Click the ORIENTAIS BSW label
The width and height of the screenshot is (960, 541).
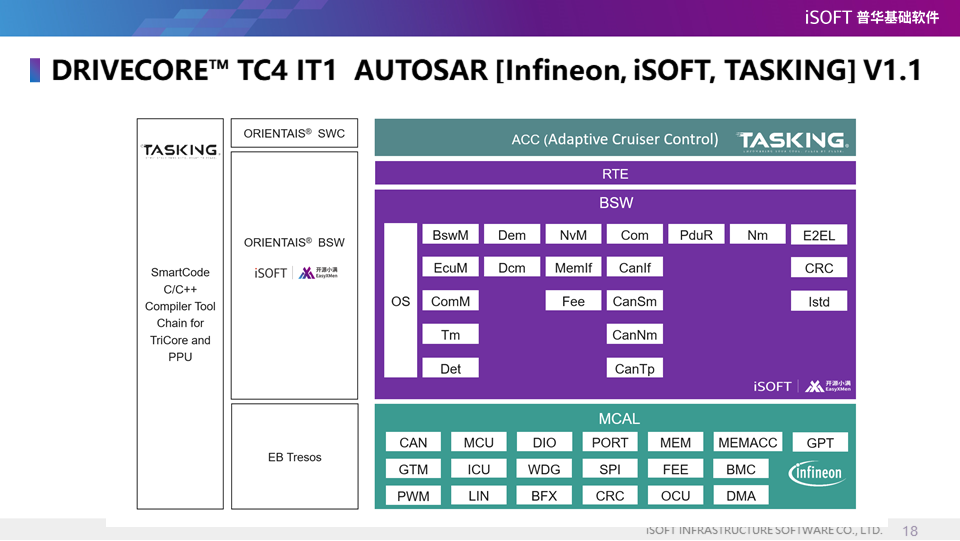(x=294, y=242)
